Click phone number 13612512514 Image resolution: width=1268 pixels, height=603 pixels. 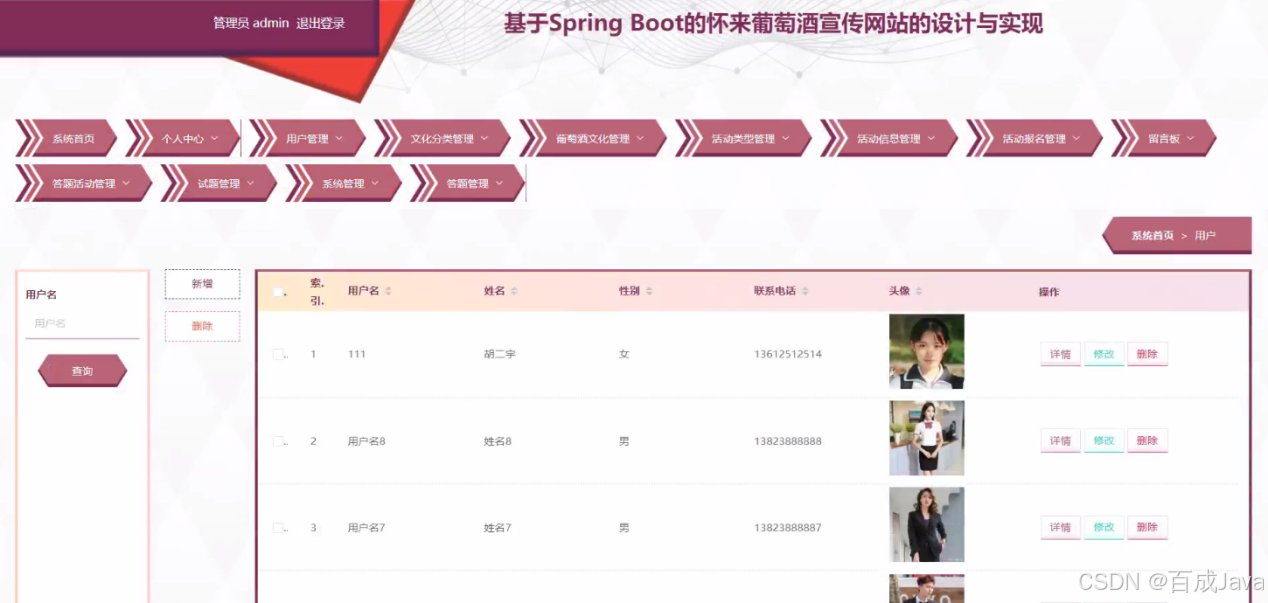point(788,354)
